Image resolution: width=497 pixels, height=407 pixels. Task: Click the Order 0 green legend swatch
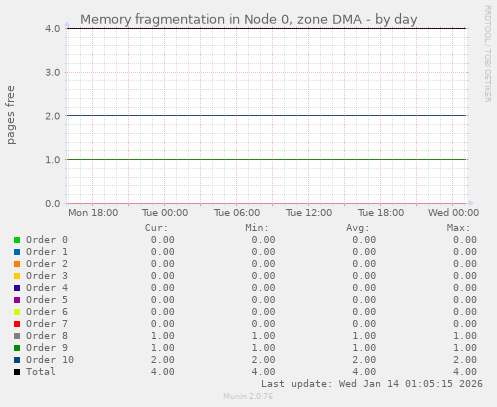[17, 240]
